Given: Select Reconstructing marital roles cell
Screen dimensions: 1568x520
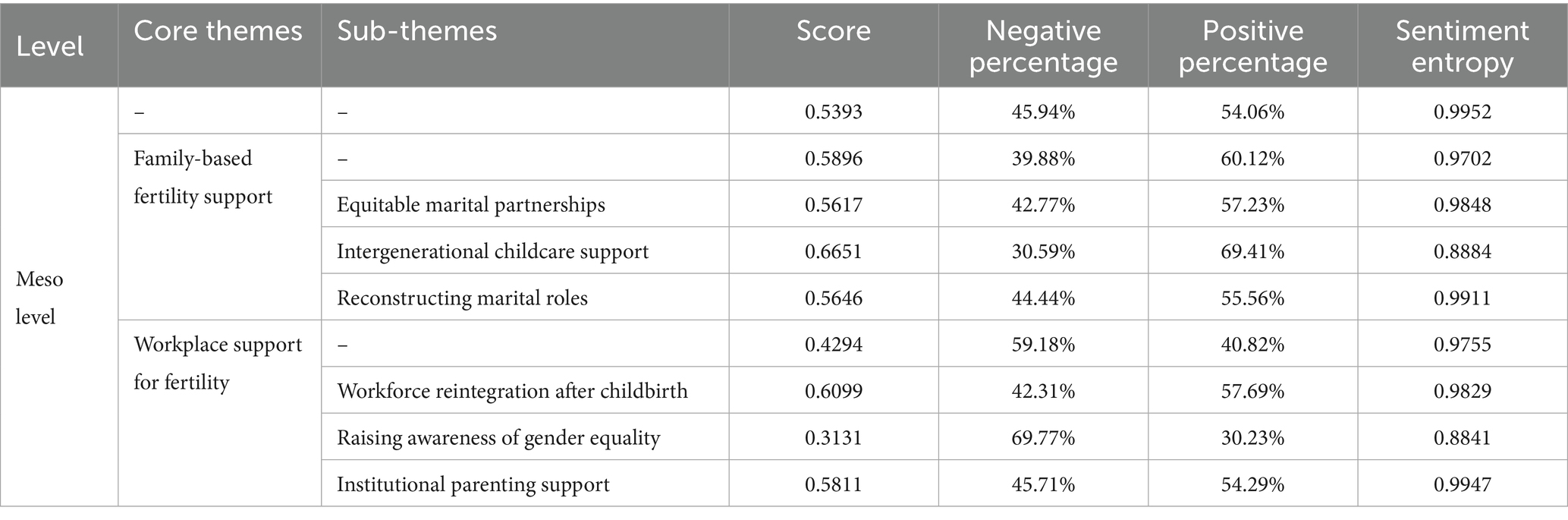Looking at the screenshot, I should click(x=462, y=298).
